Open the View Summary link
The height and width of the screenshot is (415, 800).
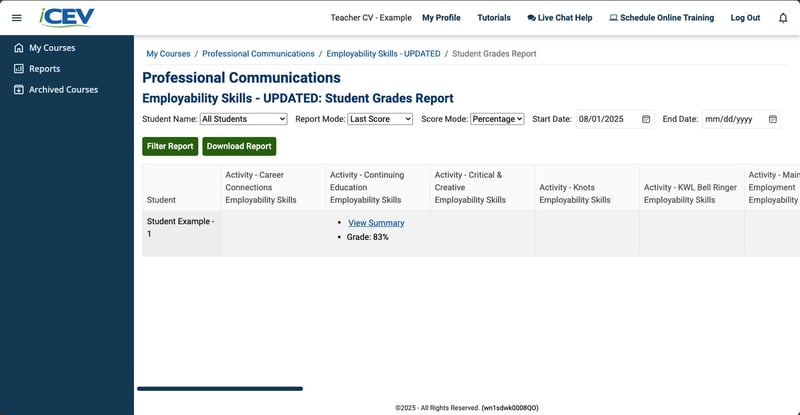[x=376, y=223]
